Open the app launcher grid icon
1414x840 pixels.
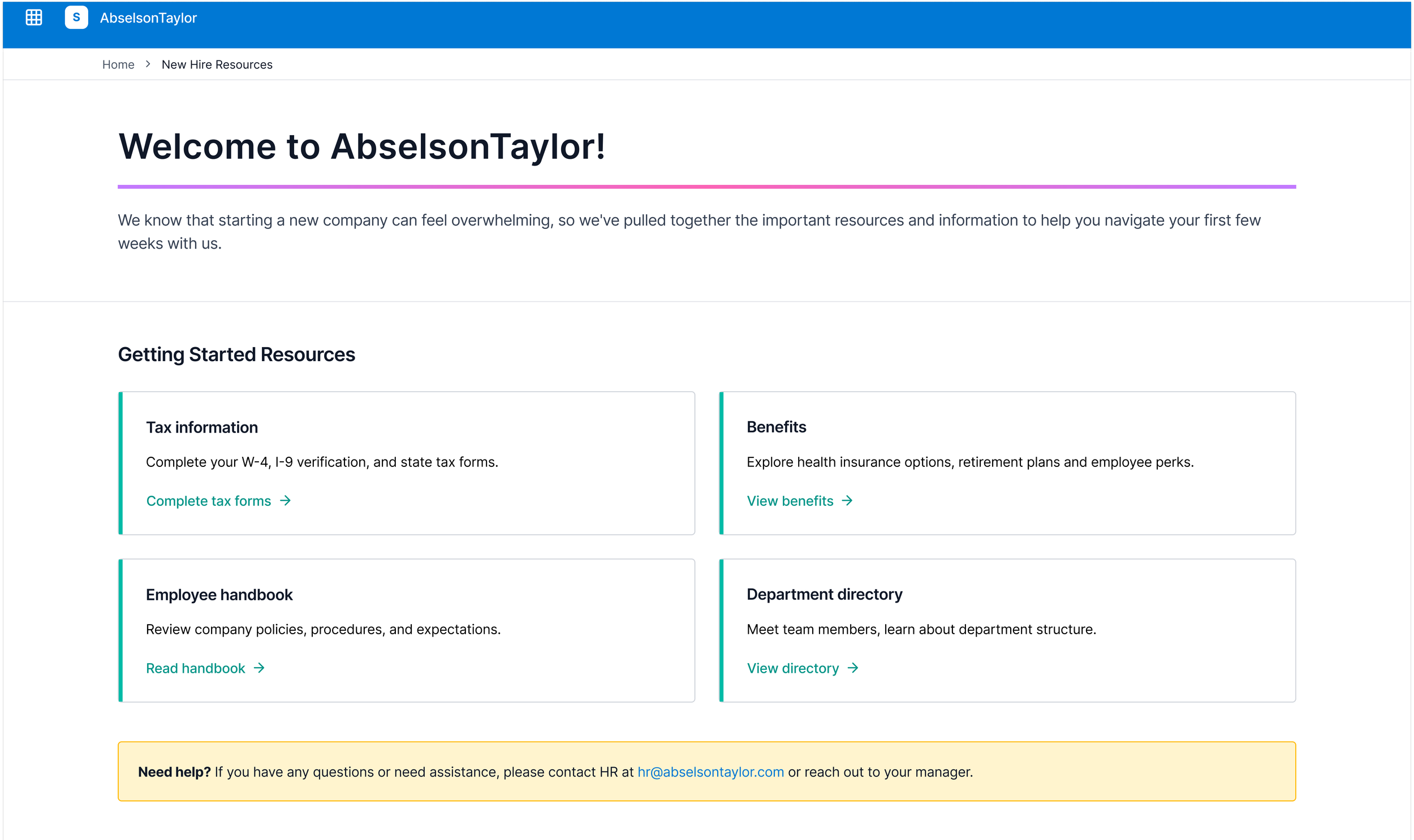coord(34,18)
